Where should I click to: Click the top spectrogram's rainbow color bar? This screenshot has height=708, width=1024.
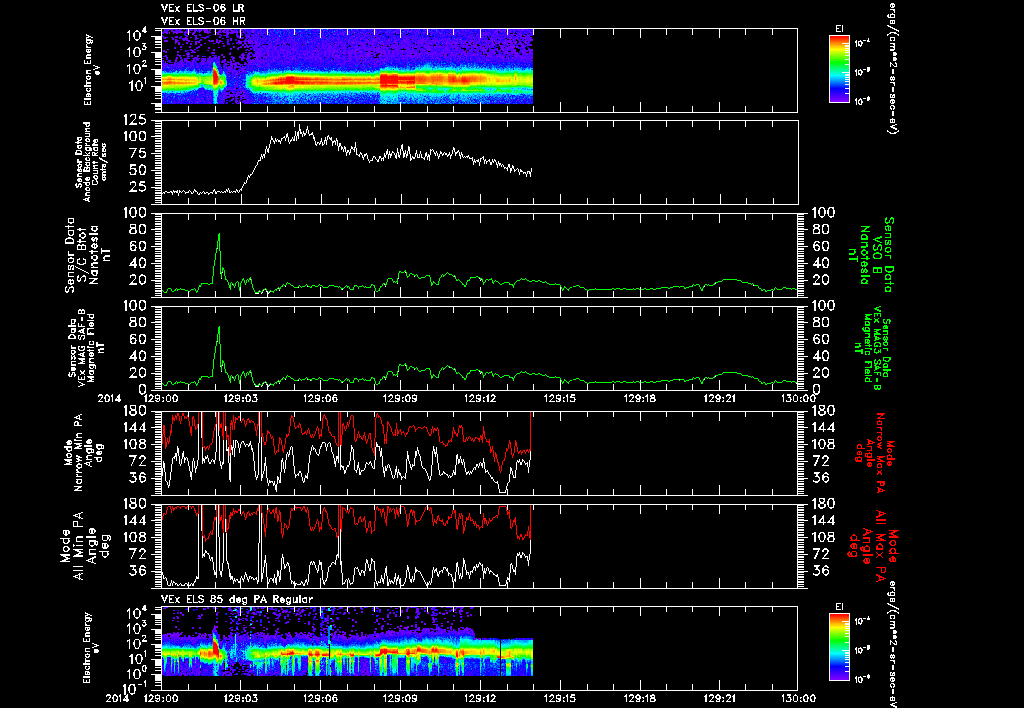click(839, 69)
